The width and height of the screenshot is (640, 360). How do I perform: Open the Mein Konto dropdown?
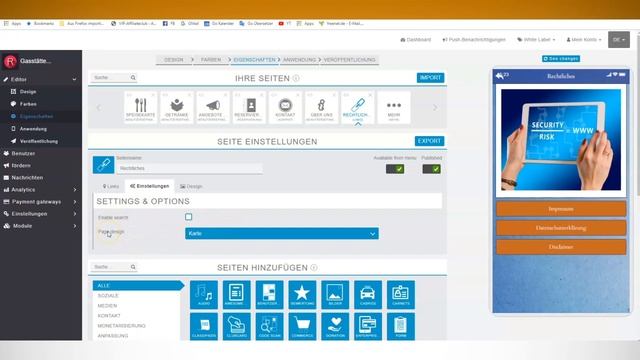pyautogui.click(x=584, y=40)
